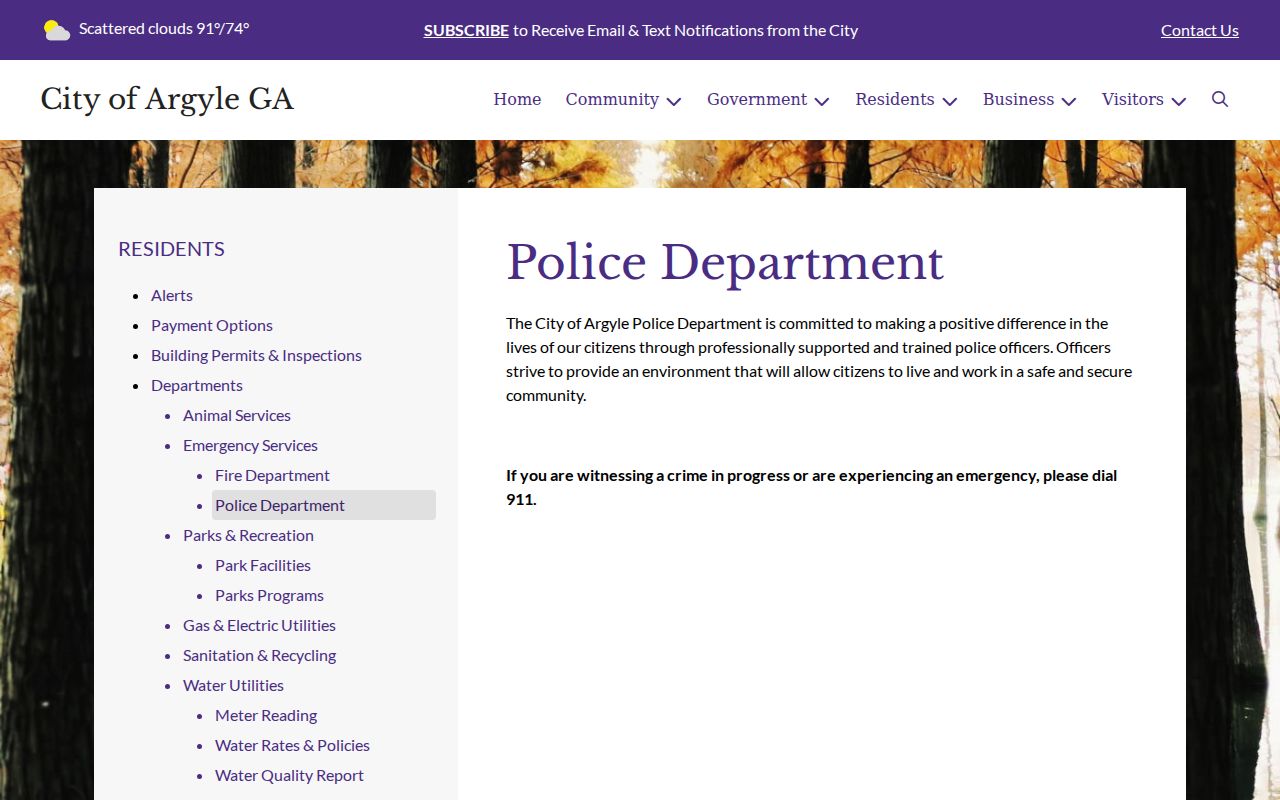This screenshot has width=1280, height=800.
Task: Expand the Government menu chevron
Action: click(822, 101)
